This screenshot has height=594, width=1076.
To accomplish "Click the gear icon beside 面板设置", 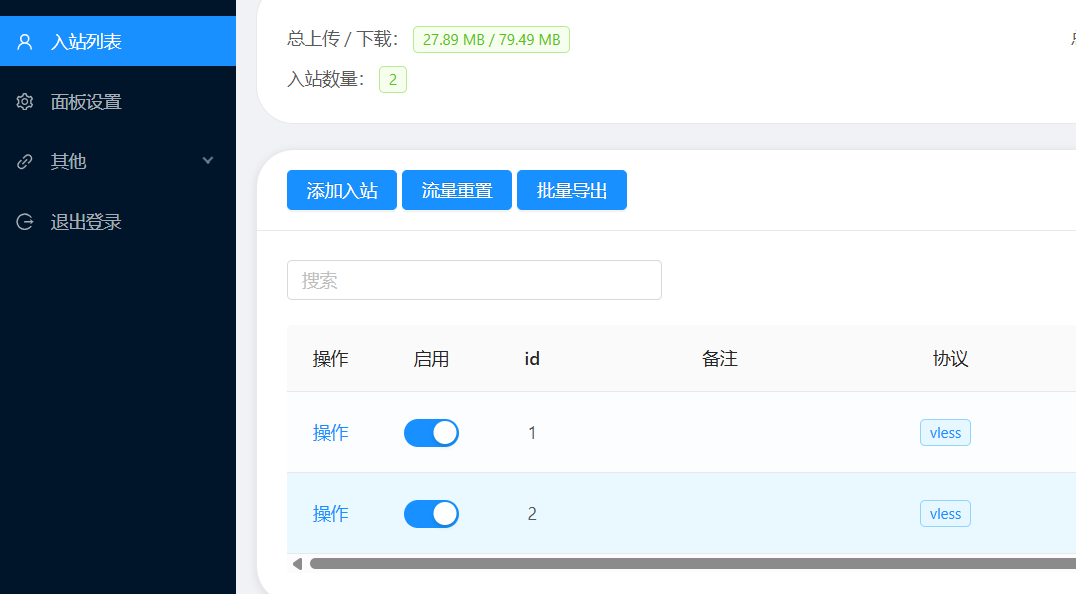I will pyautogui.click(x=25, y=102).
